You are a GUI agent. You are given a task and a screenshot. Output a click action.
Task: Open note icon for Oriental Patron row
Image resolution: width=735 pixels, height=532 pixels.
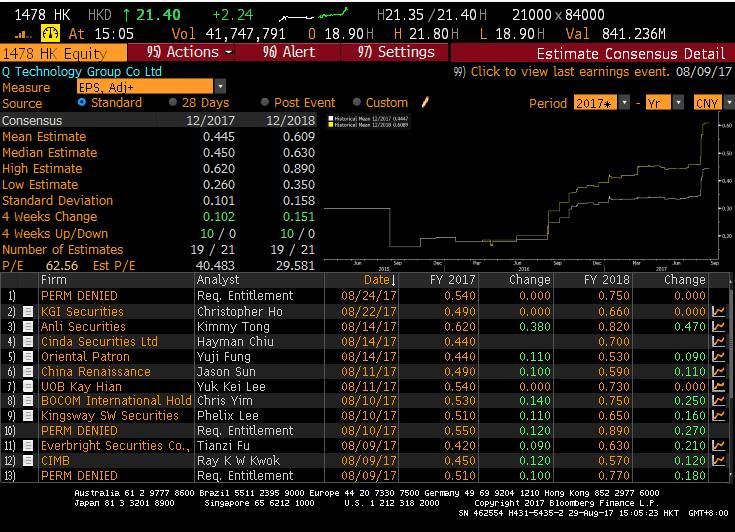[28, 356]
